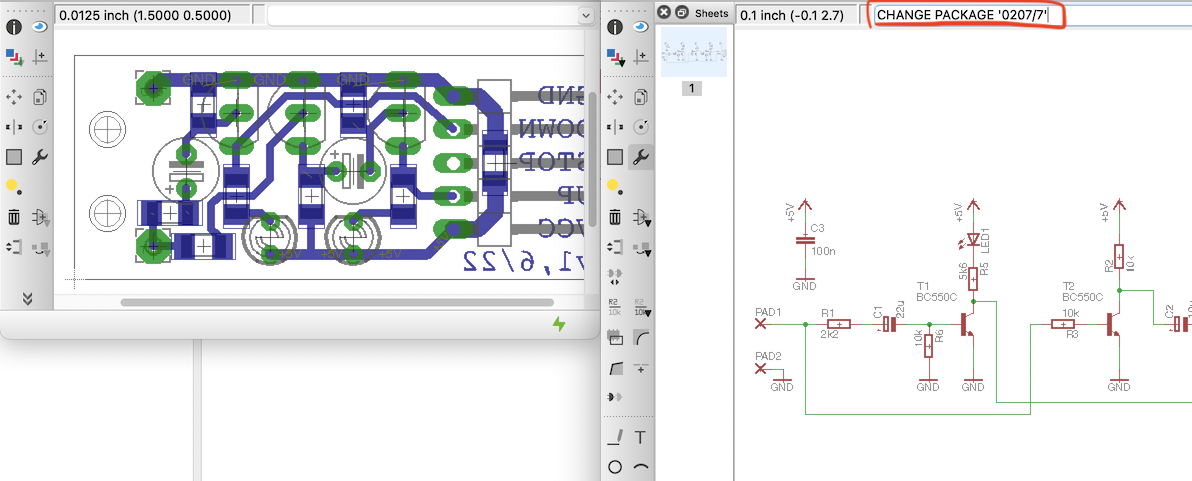
Task: Click the Info tool in board editor
Action: pyautogui.click(x=14, y=28)
